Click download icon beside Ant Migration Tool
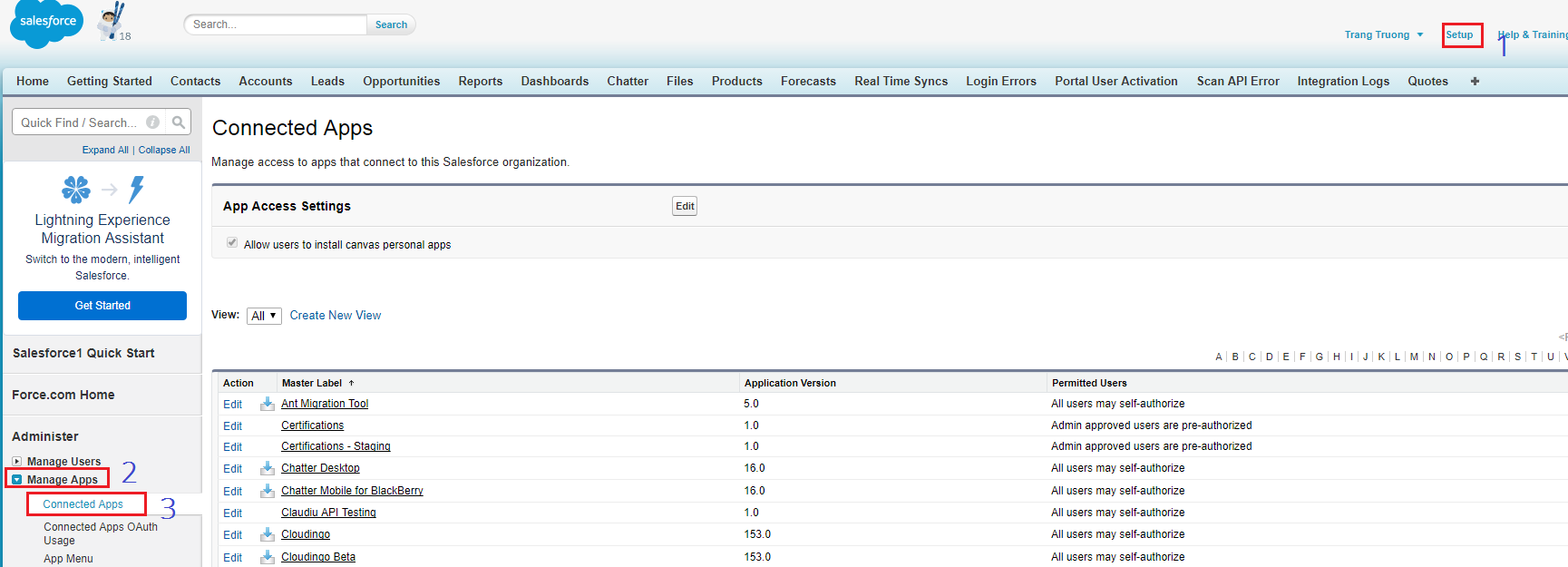1568x567 pixels. pos(268,404)
